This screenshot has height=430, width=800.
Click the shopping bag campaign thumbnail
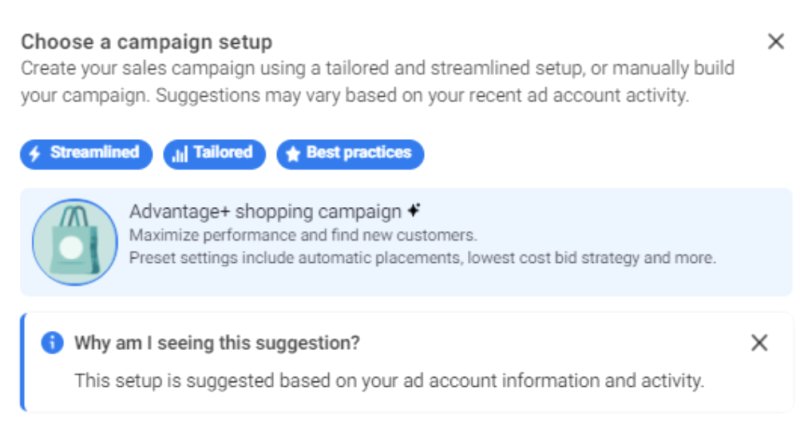(75, 242)
